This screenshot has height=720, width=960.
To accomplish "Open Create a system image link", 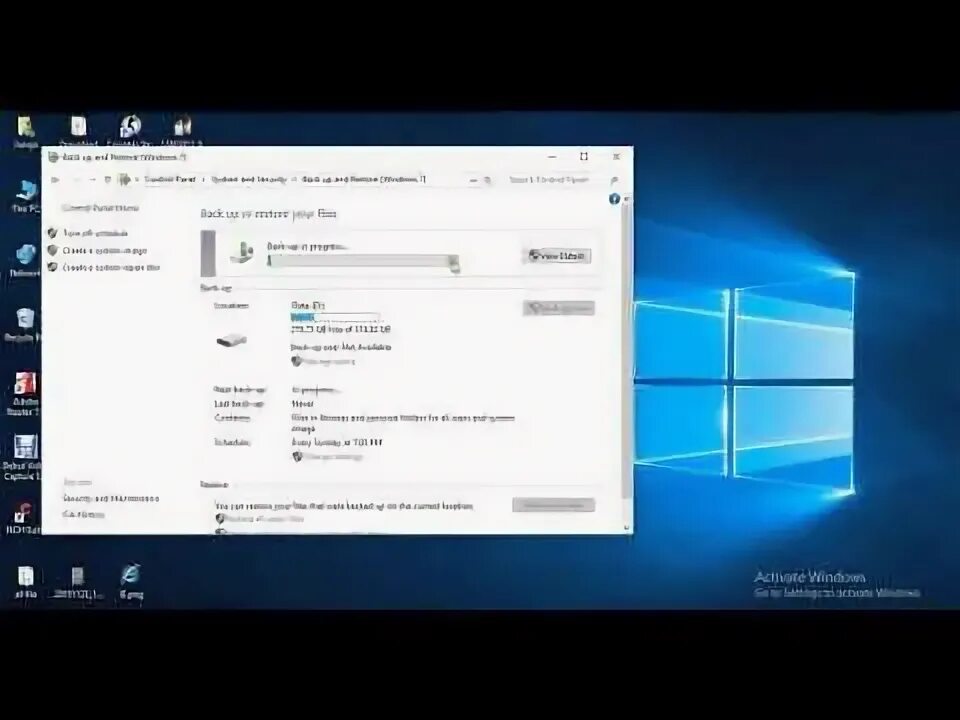I will pos(105,250).
